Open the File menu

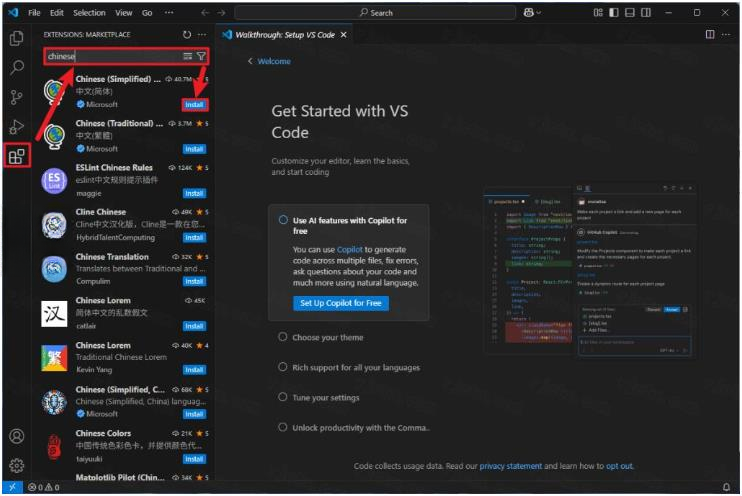(34, 13)
